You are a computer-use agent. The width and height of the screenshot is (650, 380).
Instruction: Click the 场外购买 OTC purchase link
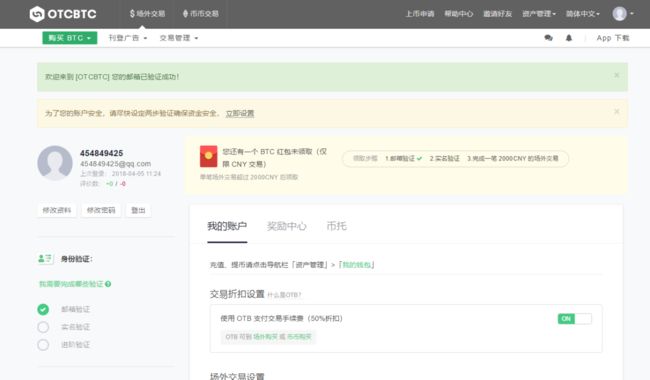click(x=265, y=336)
